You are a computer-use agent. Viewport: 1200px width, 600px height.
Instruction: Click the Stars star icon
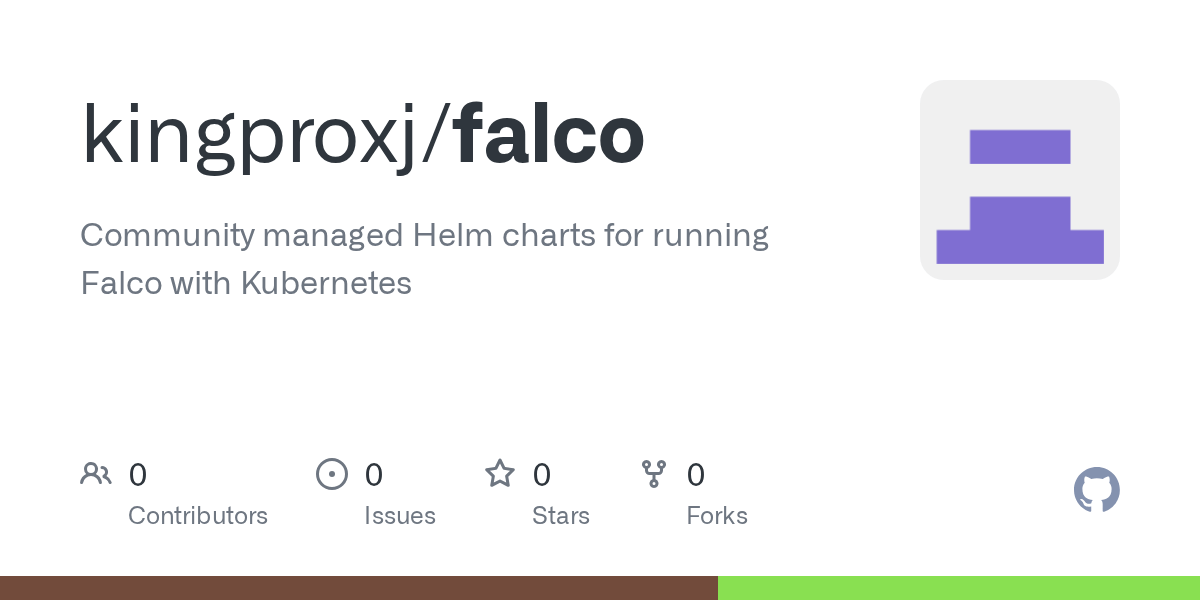[x=500, y=473]
